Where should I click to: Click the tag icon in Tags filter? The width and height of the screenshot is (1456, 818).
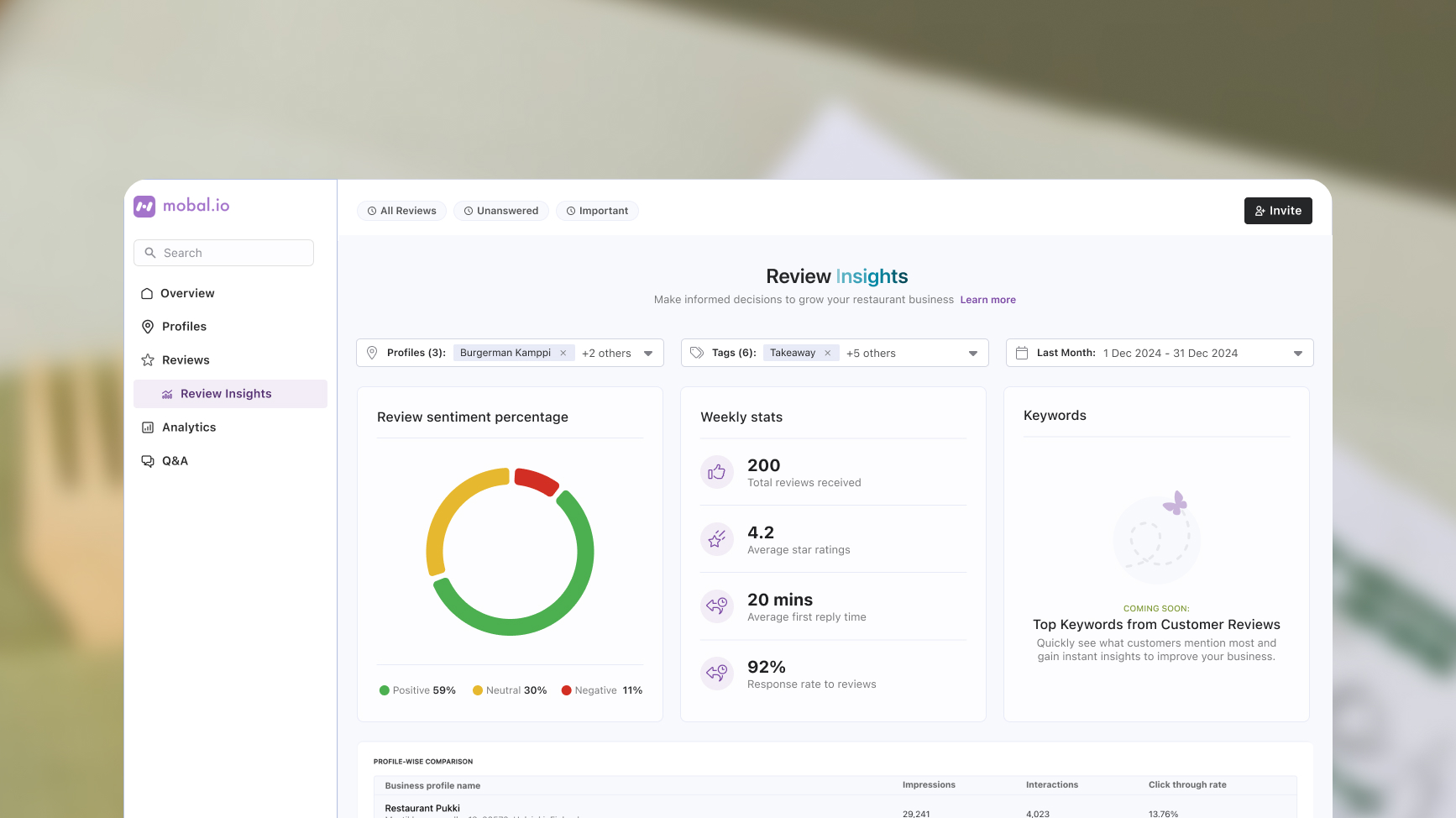point(697,353)
